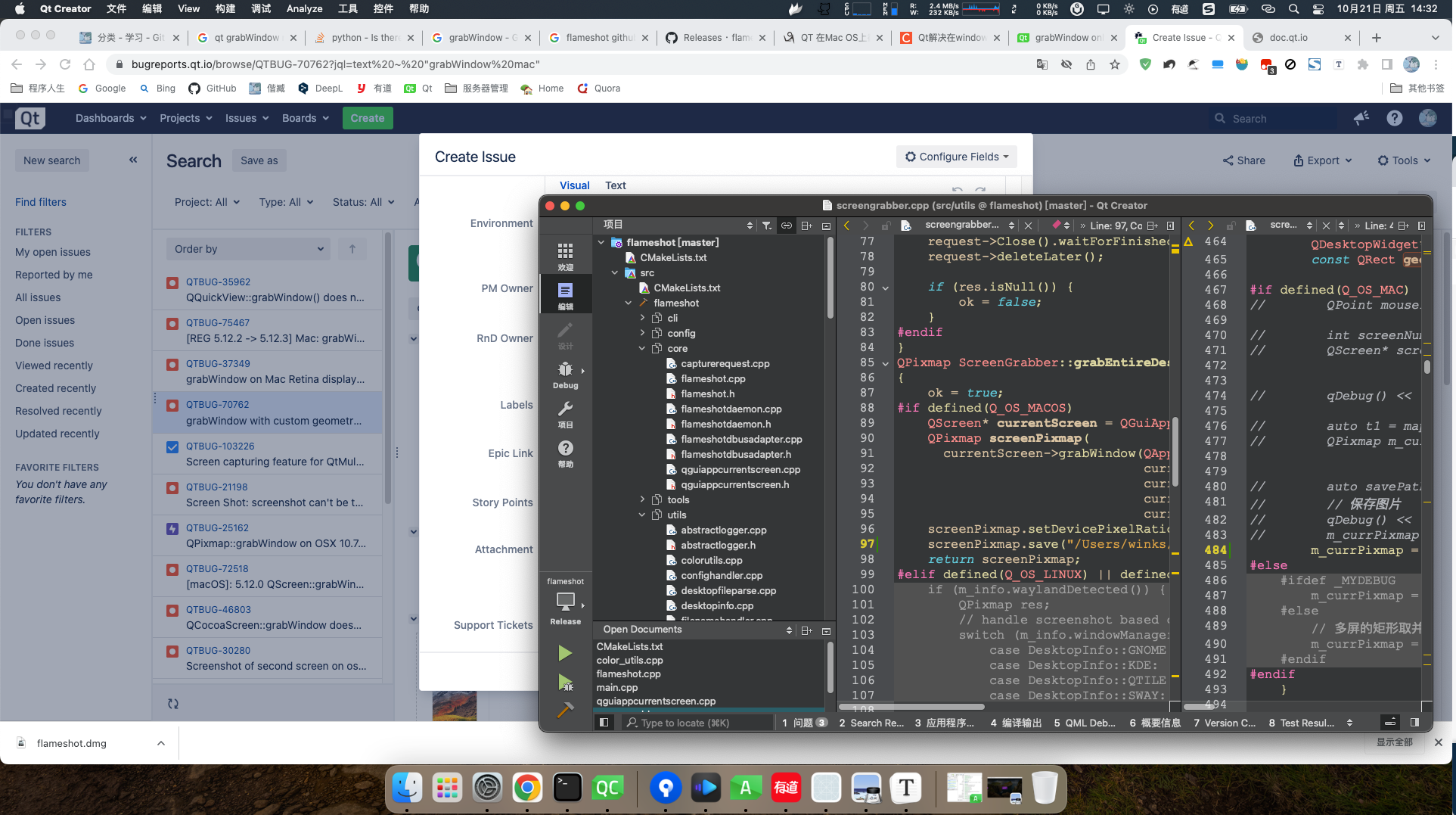The height and width of the screenshot is (815, 1456).
Task: Toggle Synchronize with Editor link button
Action: click(787, 226)
